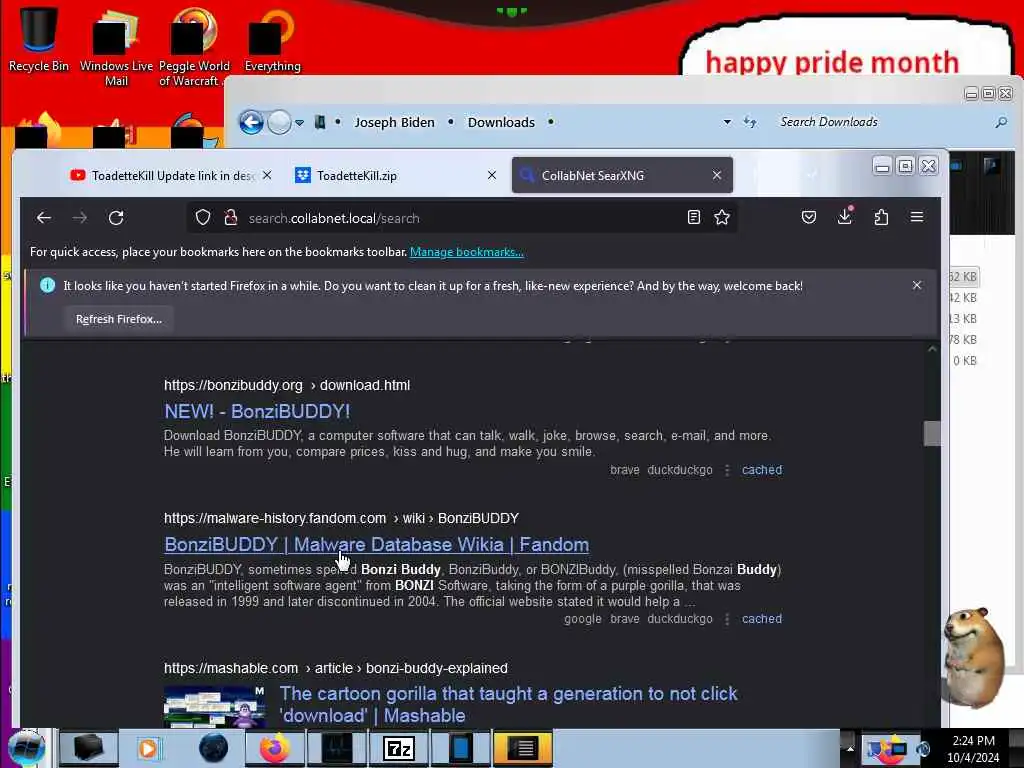The width and height of the screenshot is (1024, 768).
Task: Open the 7-Zip taskbar button
Action: (x=398, y=748)
